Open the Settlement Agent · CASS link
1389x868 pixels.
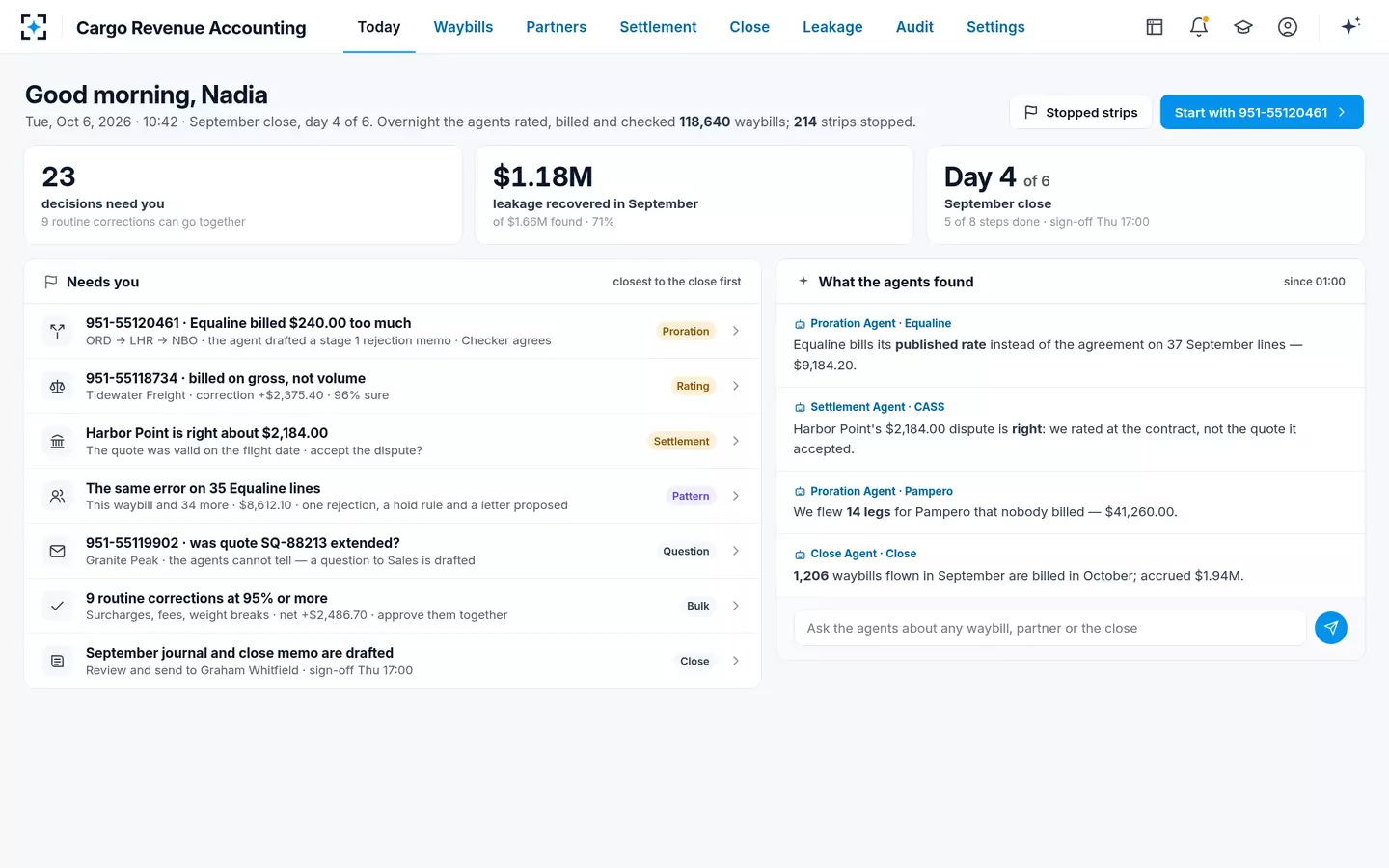click(878, 407)
